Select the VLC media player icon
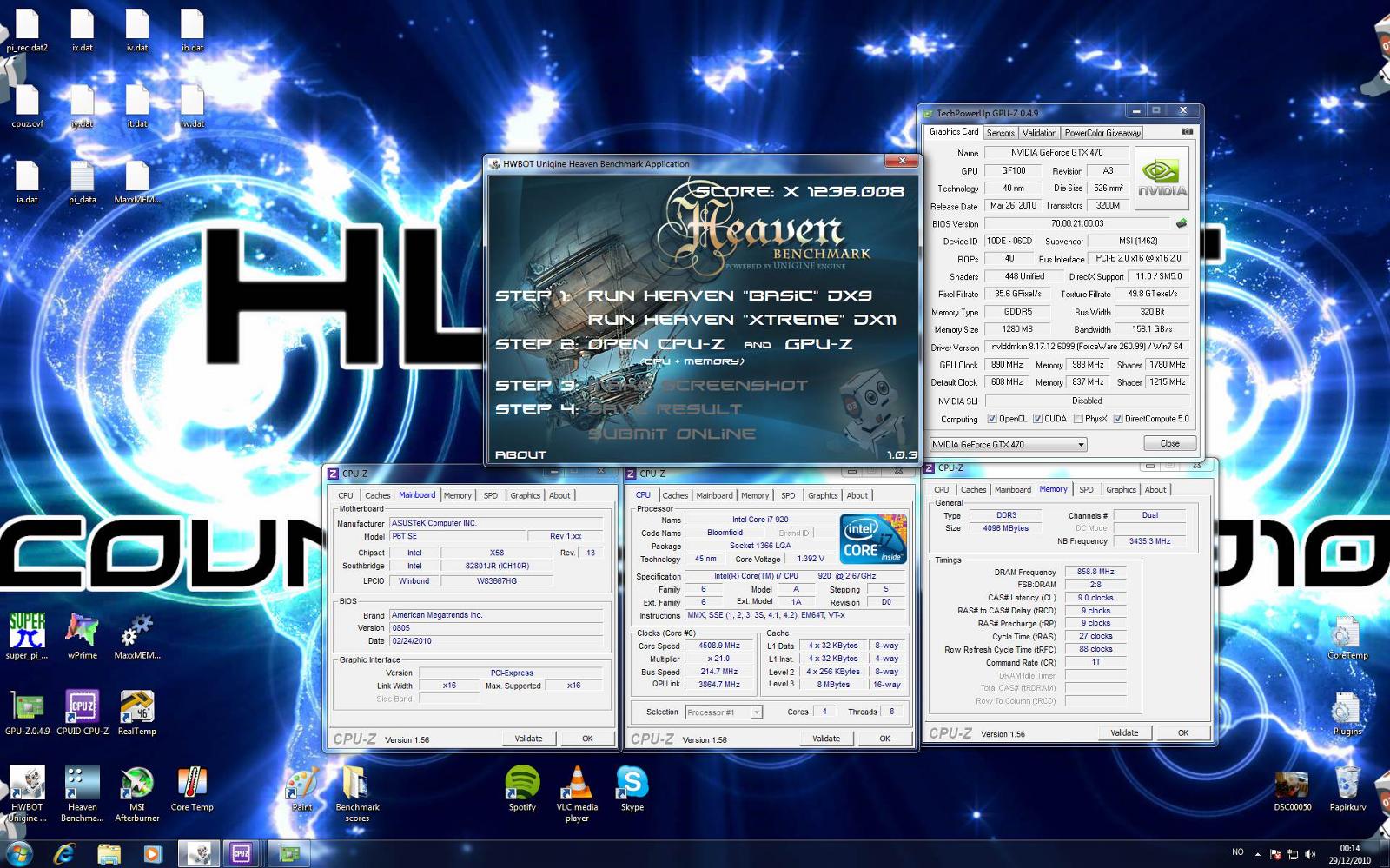 click(577, 793)
